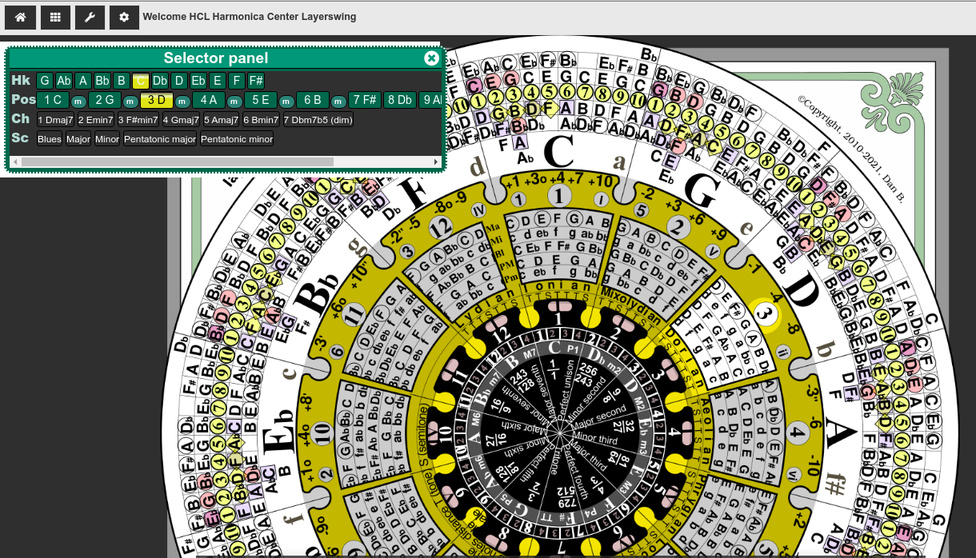Select chord 2 Emin7
Image resolution: width=976 pixels, height=558 pixels.
click(x=96, y=120)
